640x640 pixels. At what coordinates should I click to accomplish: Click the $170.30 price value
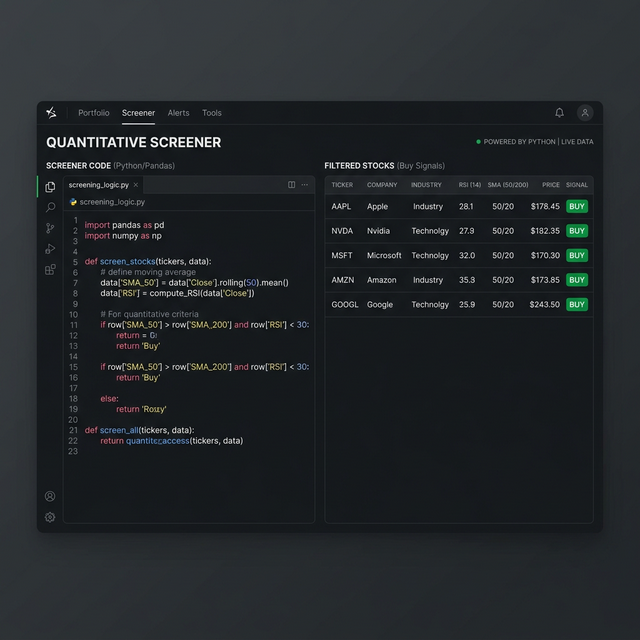coord(545,255)
